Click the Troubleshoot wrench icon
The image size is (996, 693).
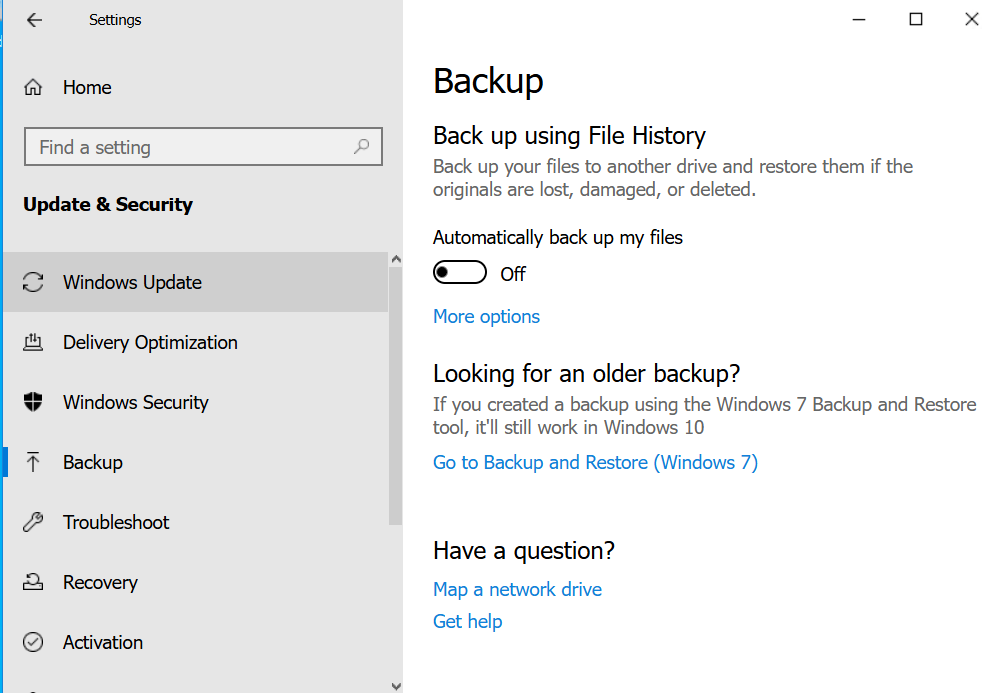pos(33,522)
